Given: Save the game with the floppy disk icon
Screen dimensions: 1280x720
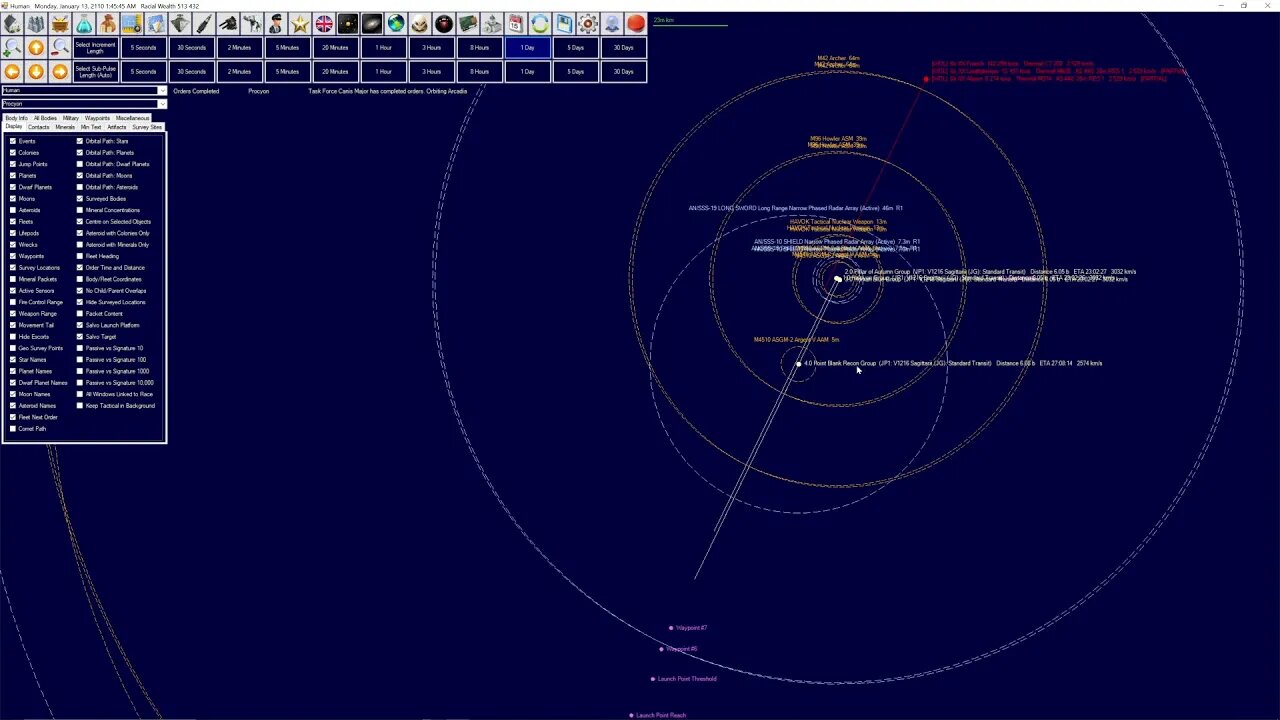Looking at the screenshot, I should (x=564, y=23).
